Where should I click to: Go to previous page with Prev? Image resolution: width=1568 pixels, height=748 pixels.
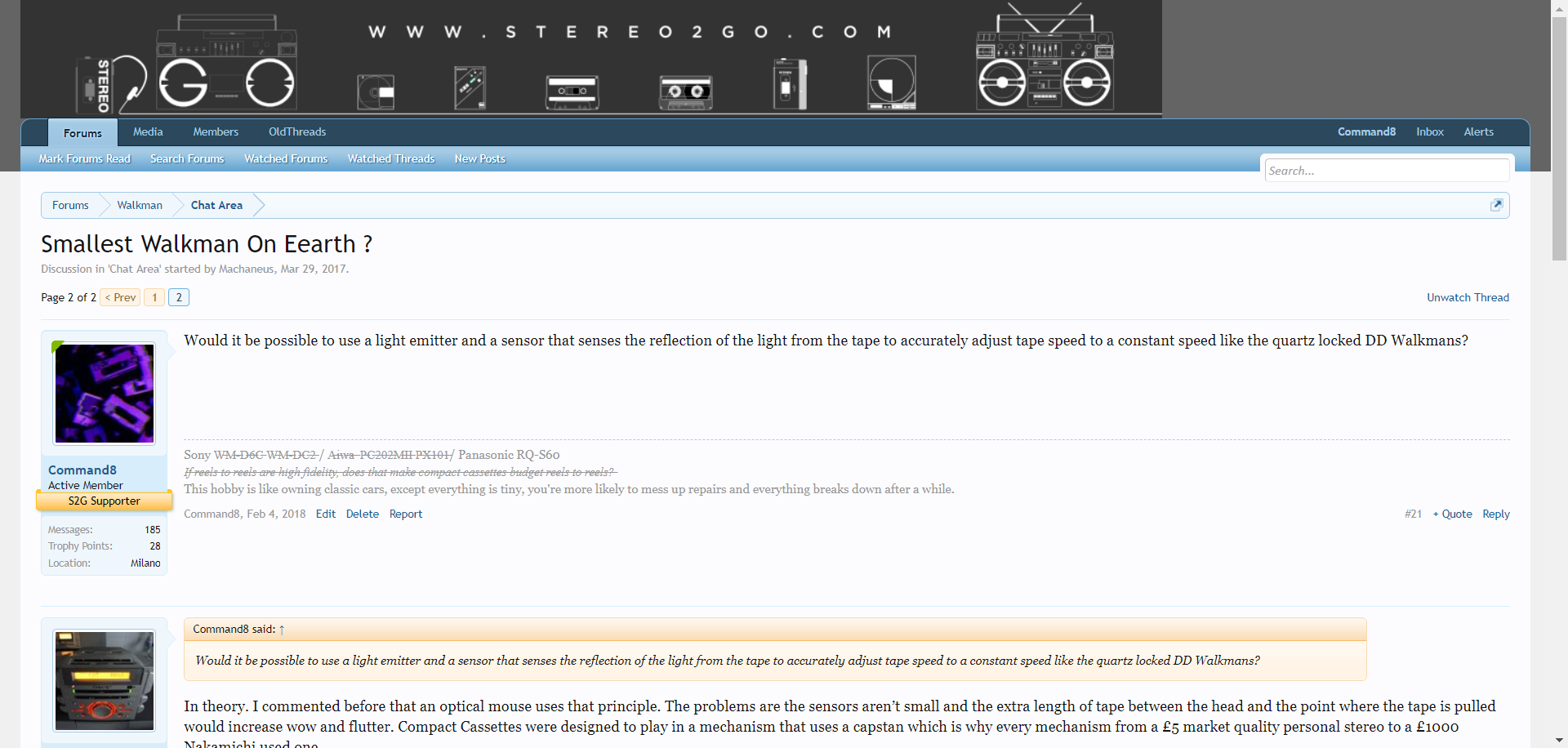click(120, 297)
